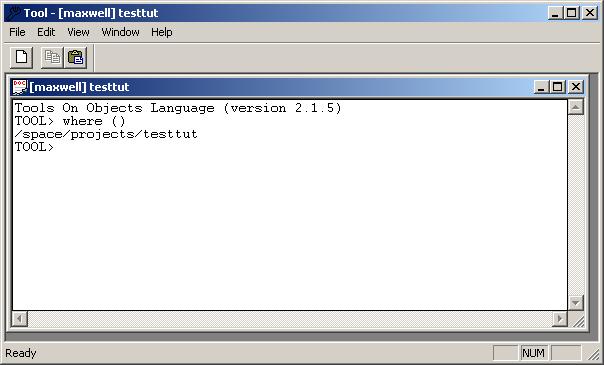Image resolution: width=604 pixels, height=365 pixels.
Task: Close the inner testtut document window
Action: click(575, 87)
